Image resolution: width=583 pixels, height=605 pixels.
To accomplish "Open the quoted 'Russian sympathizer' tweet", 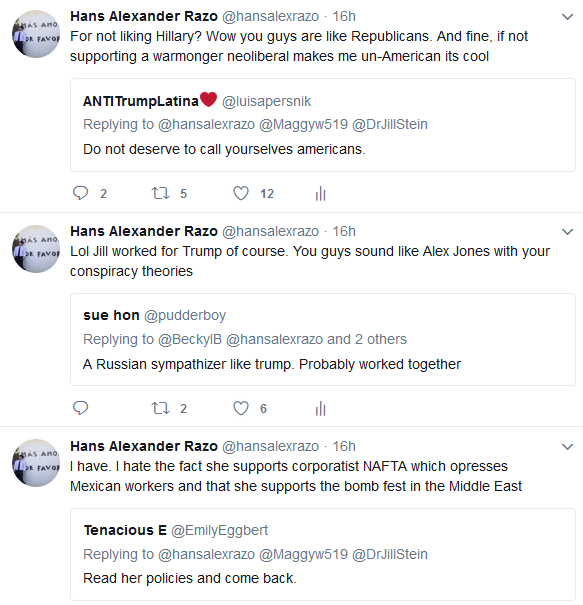I will pos(323,340).
